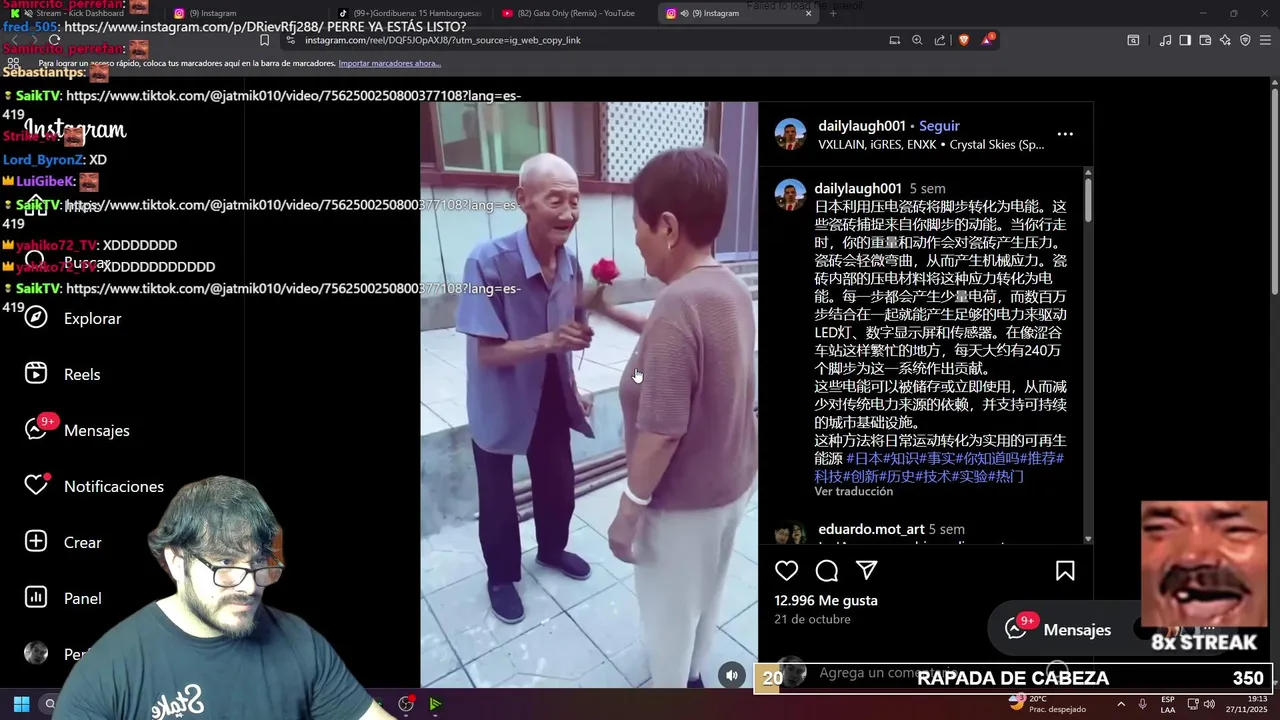Like the reel with the heart icon

[787, 571]
